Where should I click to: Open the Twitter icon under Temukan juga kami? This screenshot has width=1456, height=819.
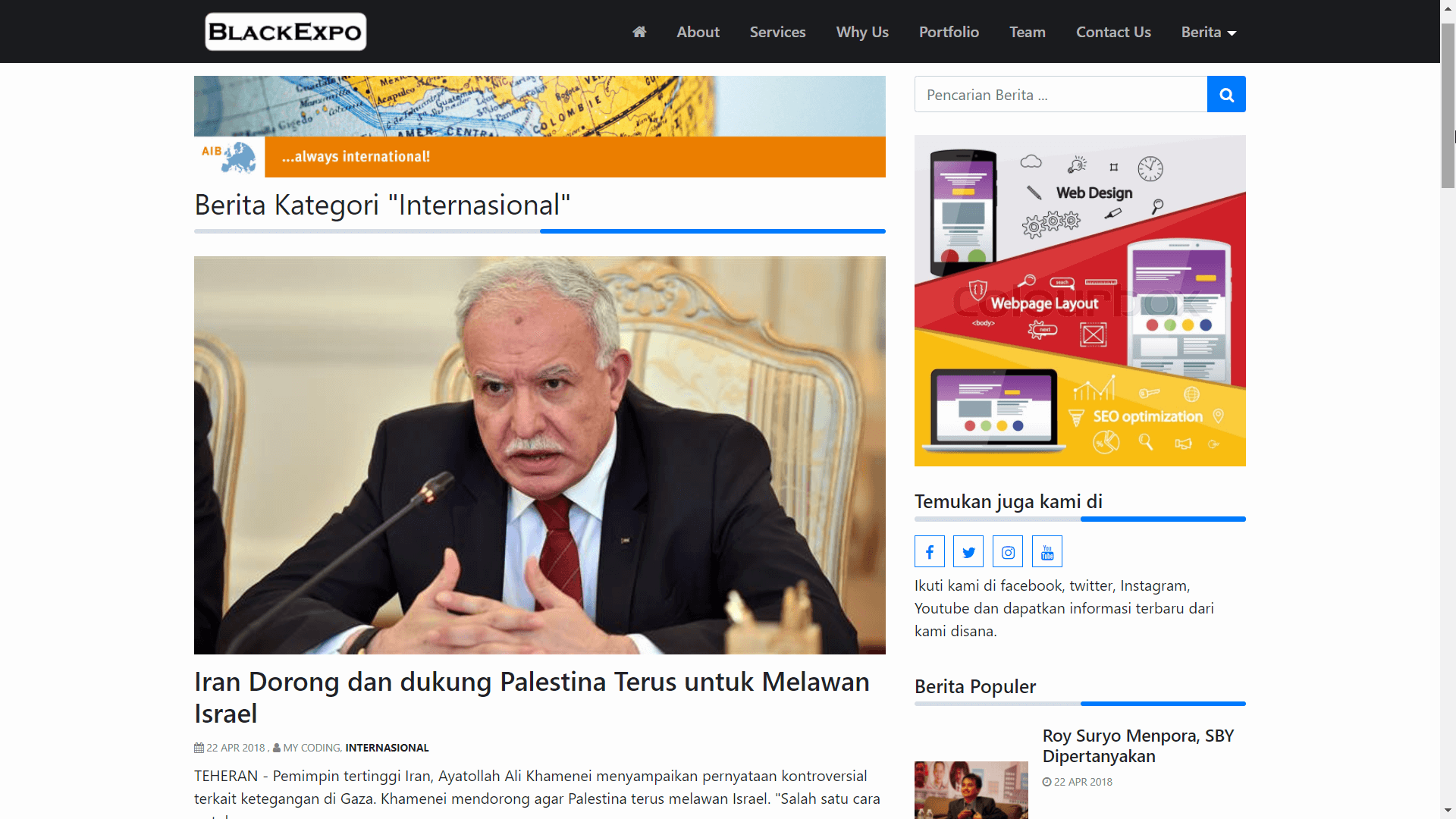[x=968, y=551]
